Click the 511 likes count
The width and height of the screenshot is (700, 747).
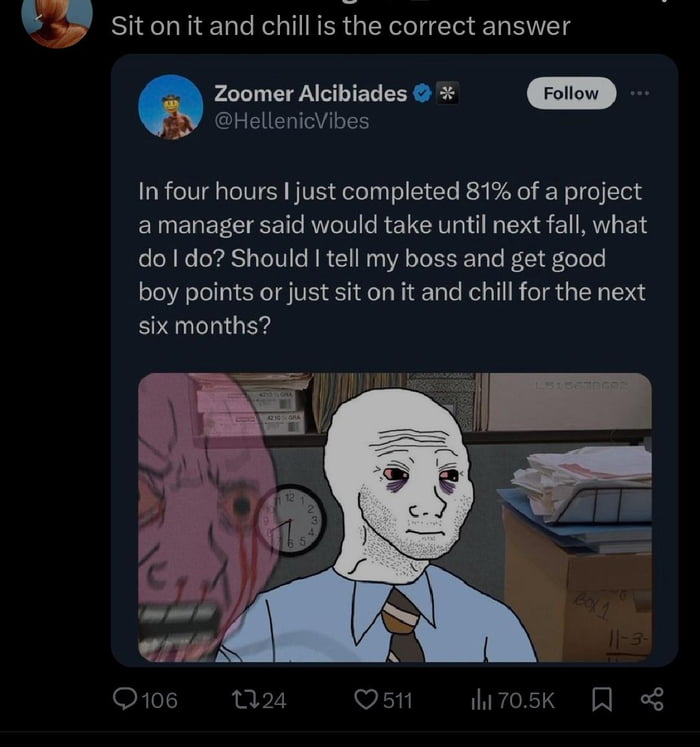(397, 700)
